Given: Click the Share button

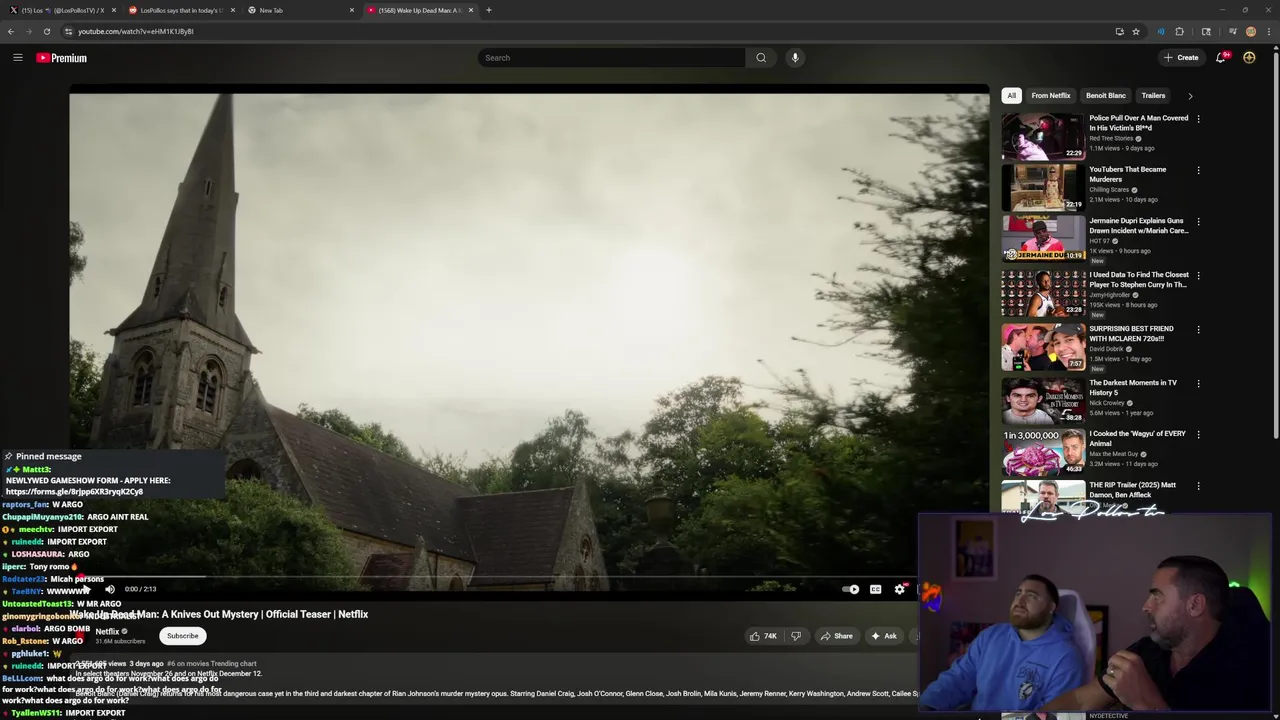Looking at the screenshot, I should coord(836,636).
